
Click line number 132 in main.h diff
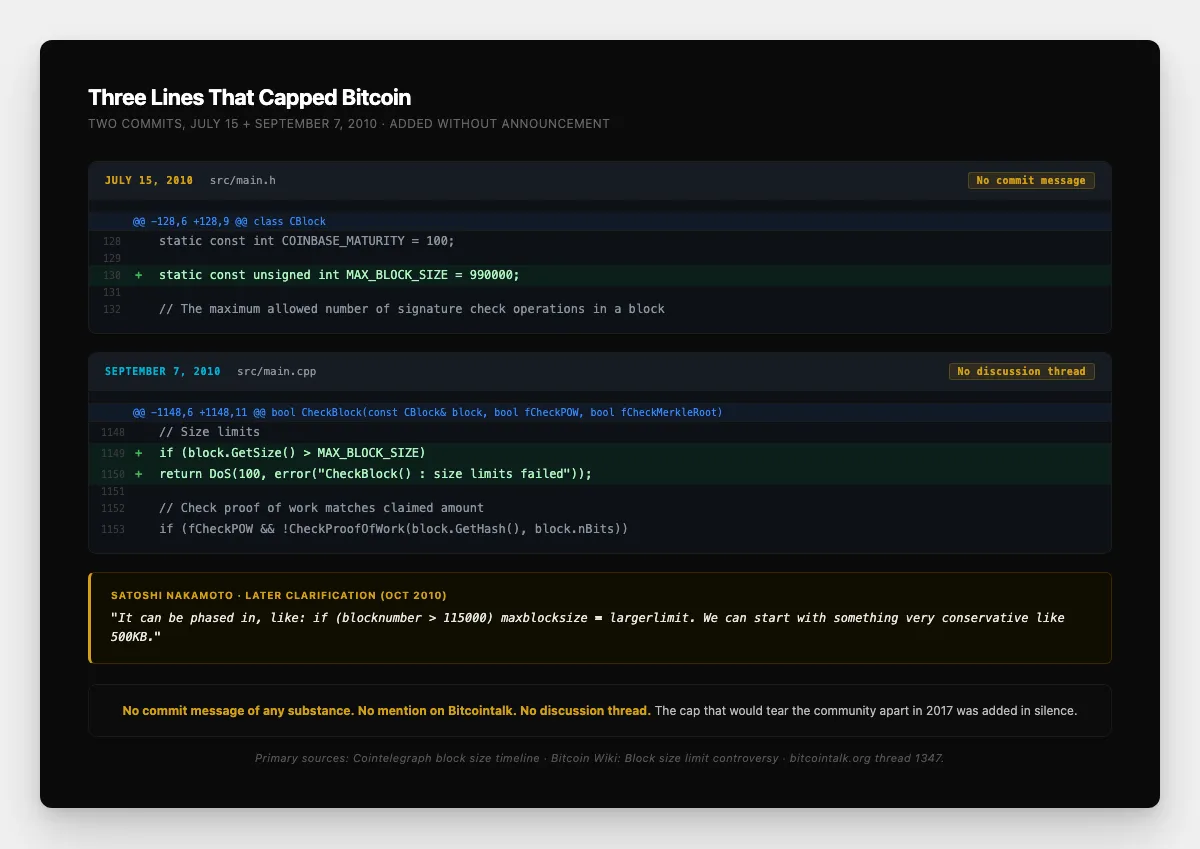click(x=112, y=309)
